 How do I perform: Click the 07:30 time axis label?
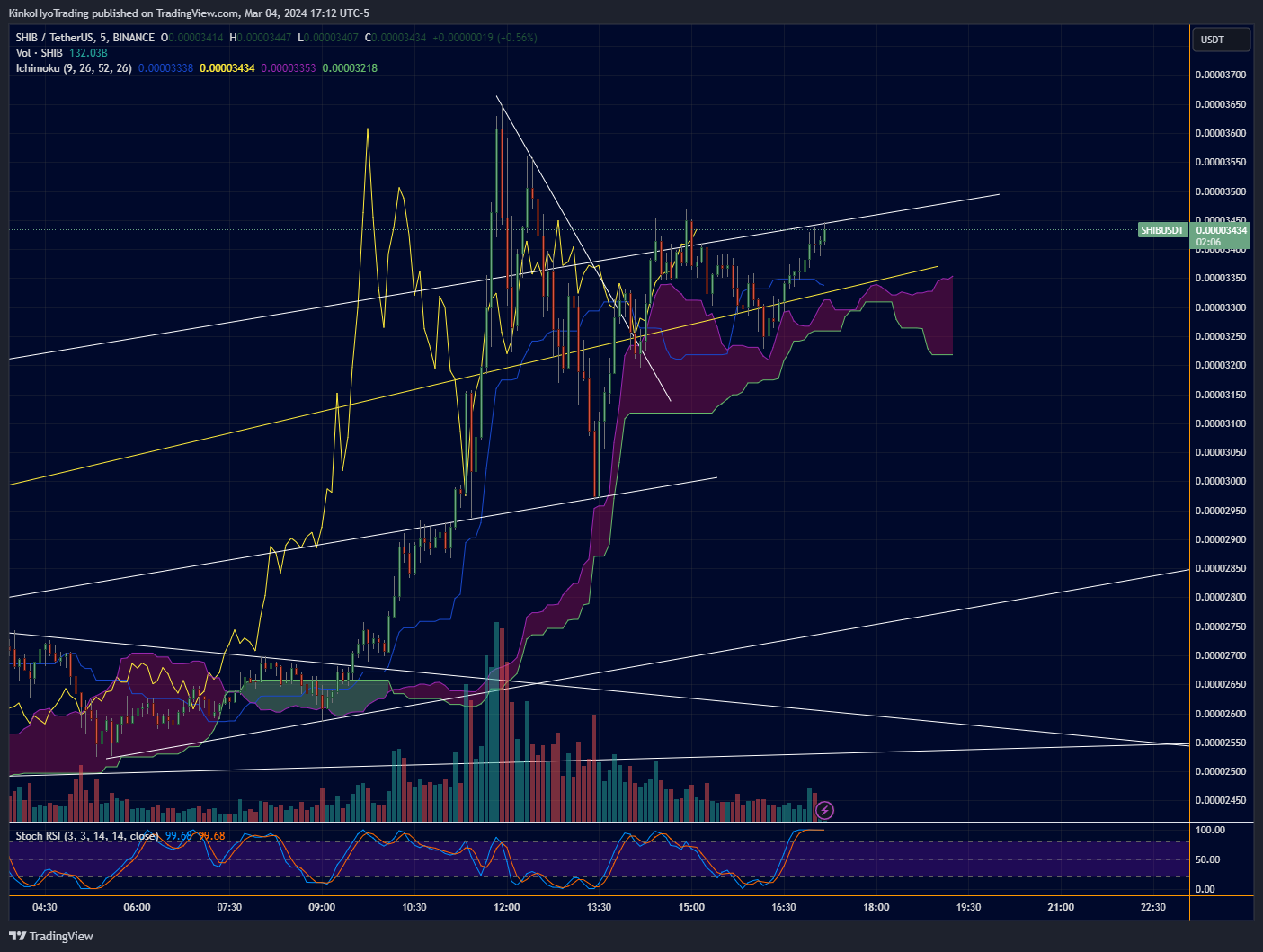[x=229, y=907]
